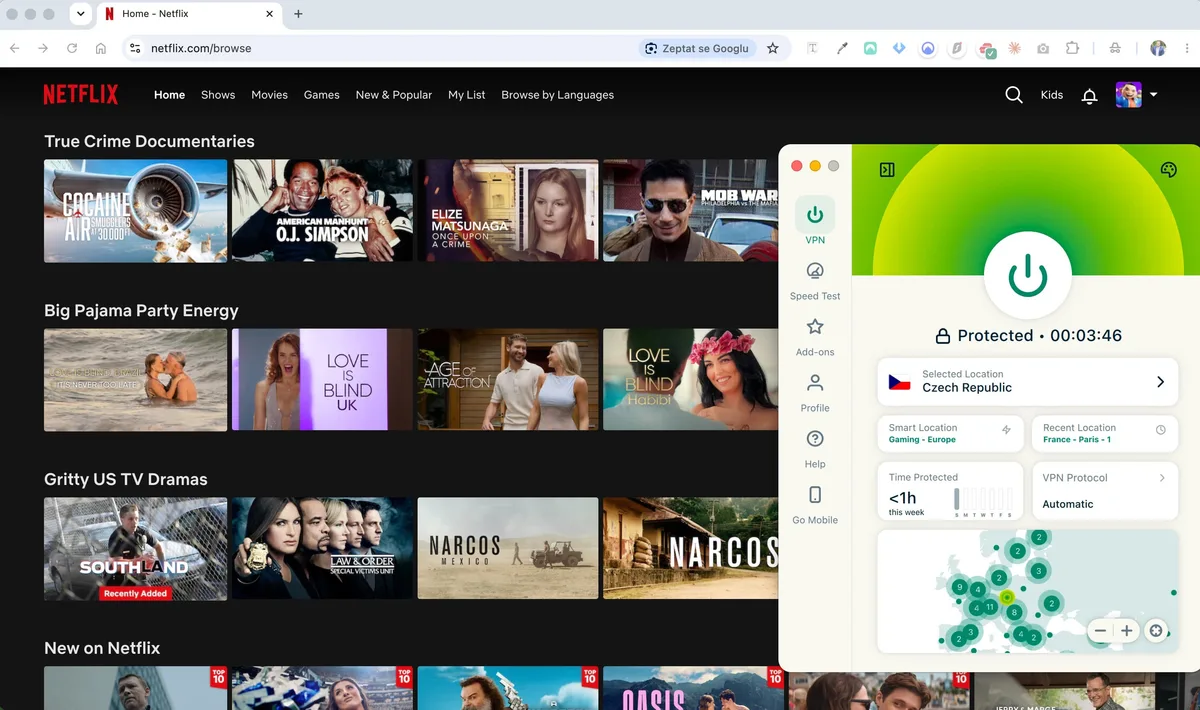Click the Netflix logo

80,95
